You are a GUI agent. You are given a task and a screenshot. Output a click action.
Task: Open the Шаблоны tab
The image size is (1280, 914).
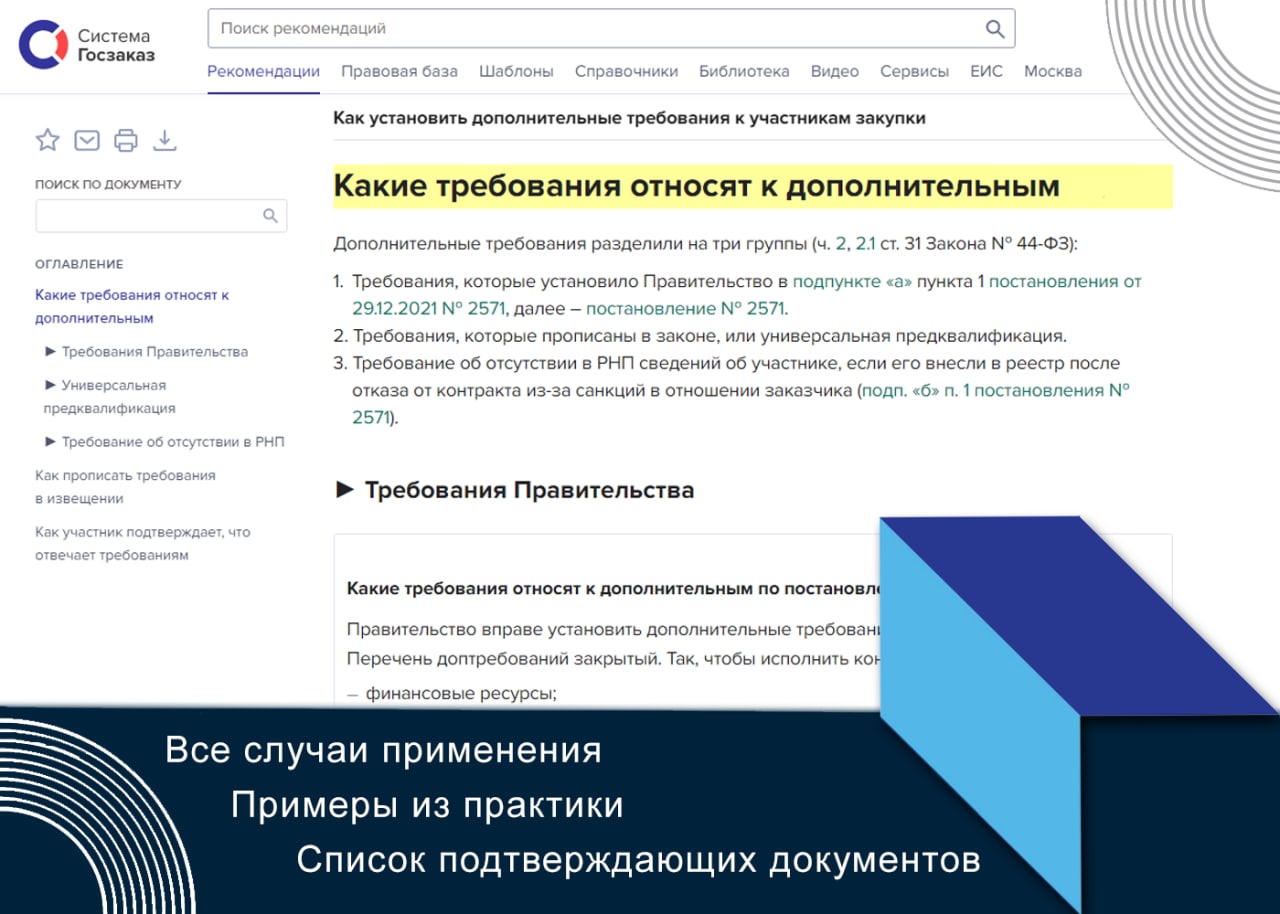(516, 71)
